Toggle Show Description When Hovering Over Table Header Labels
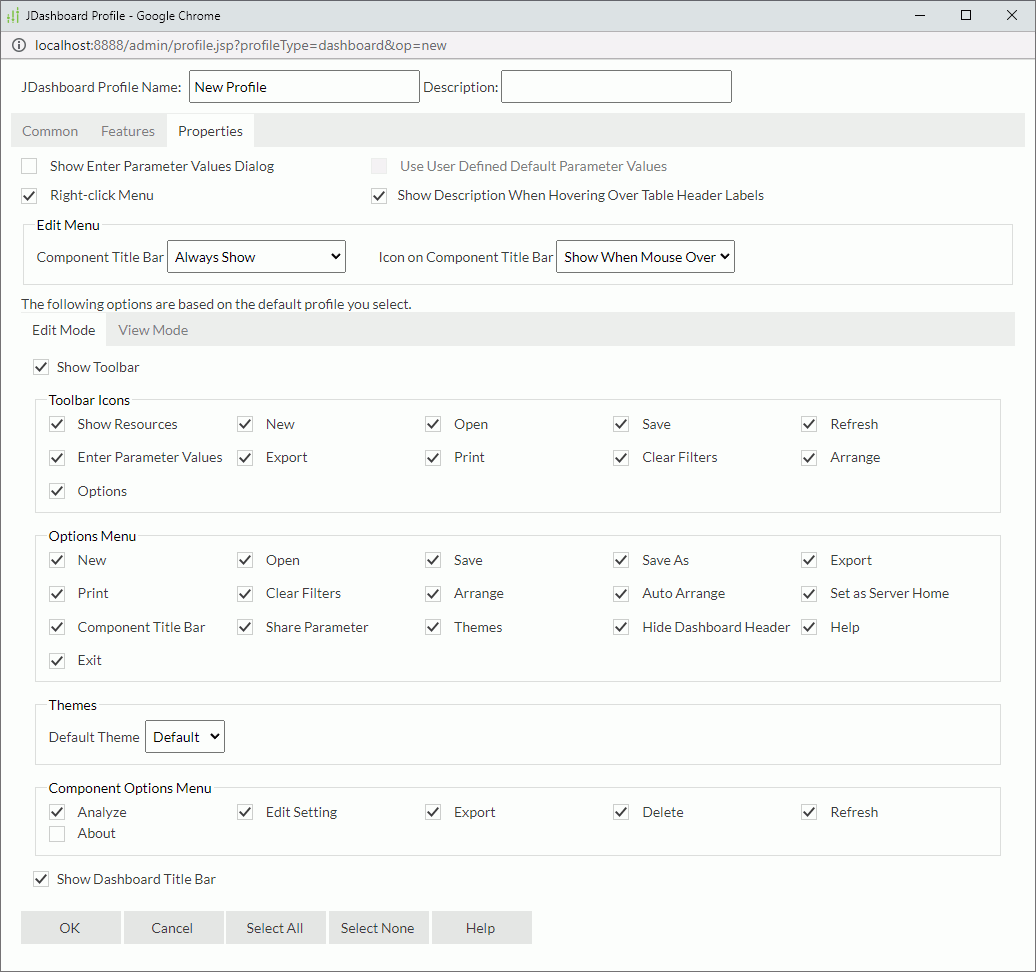Image resolution: width=1036 pixels, height=972 pixels. coord(379,196)
